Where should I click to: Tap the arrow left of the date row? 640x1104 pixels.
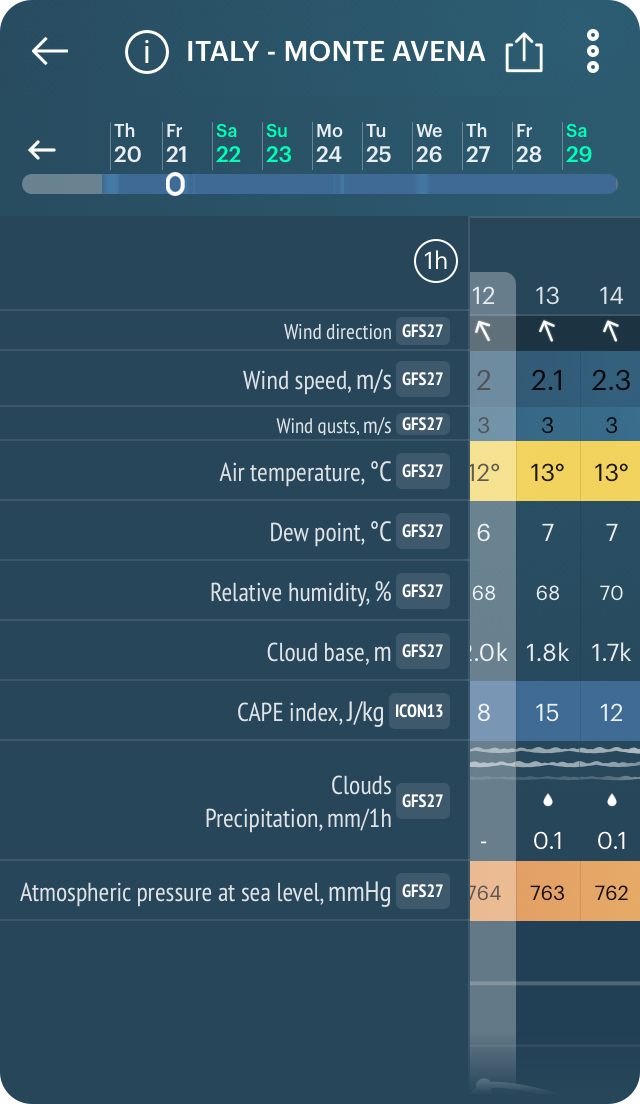41,149
